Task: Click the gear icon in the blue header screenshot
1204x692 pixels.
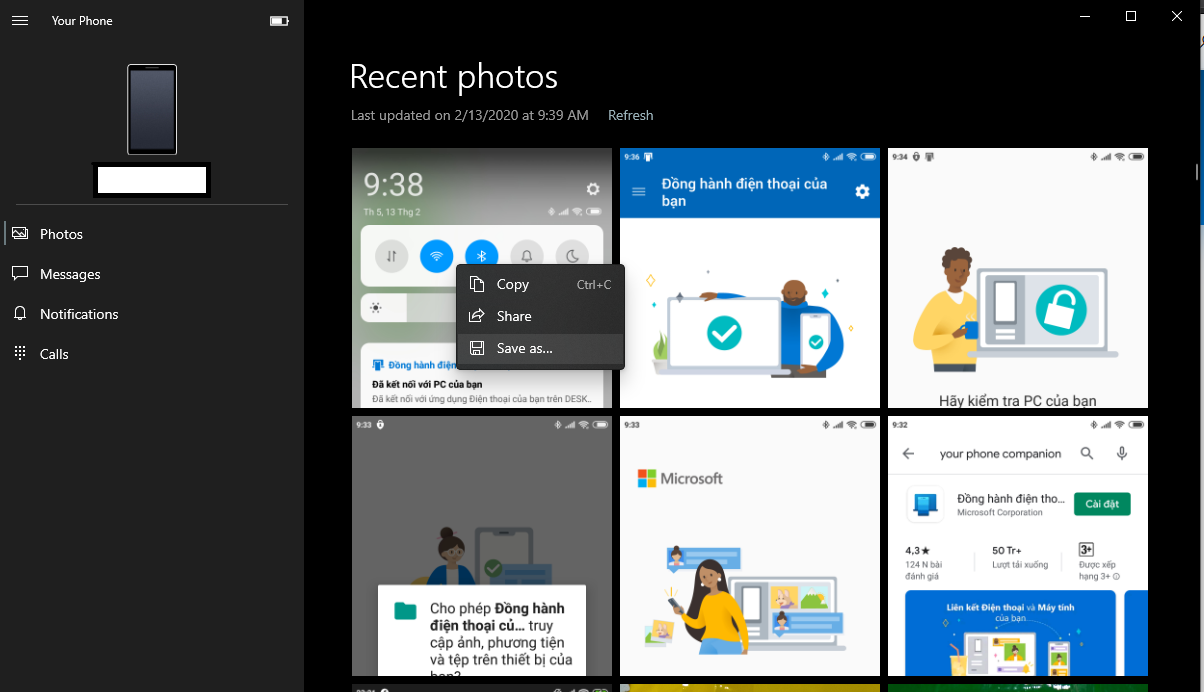Action: [x=862, y=191]
